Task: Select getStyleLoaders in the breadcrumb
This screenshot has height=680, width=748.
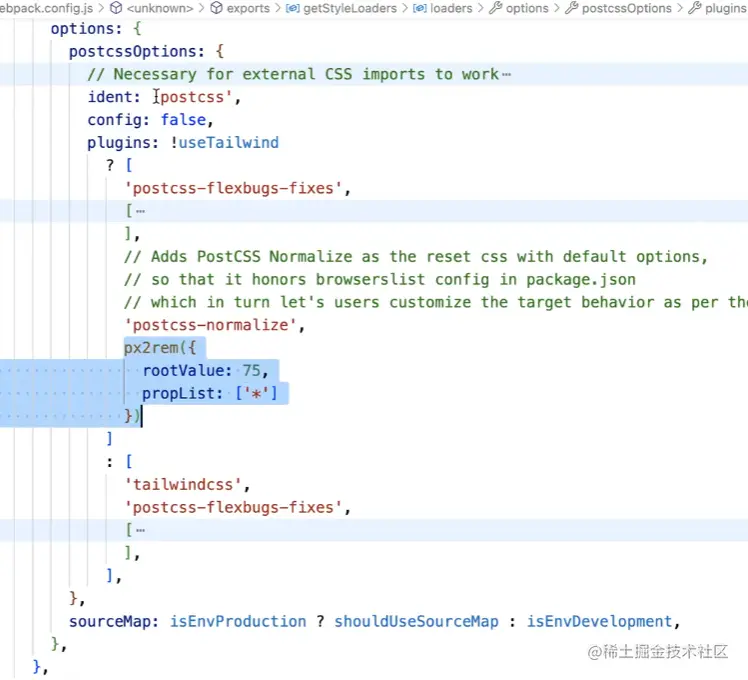Action: coord(350,8)
